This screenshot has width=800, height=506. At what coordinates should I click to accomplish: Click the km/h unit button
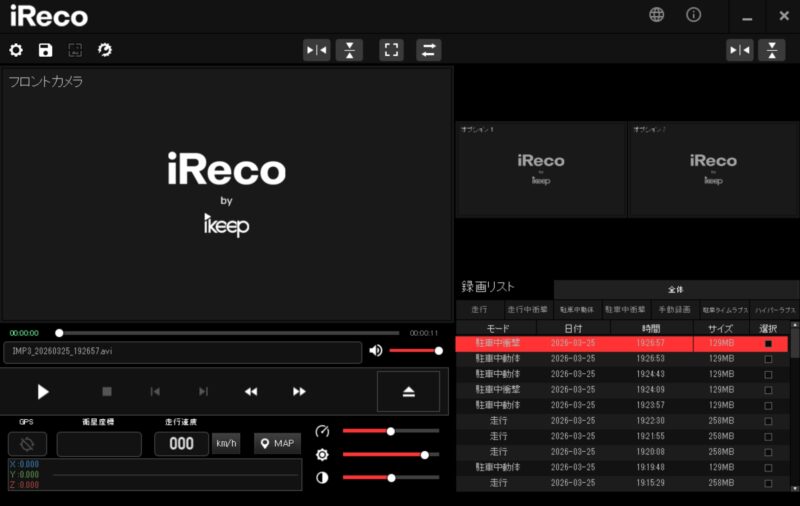pos(226,443)
